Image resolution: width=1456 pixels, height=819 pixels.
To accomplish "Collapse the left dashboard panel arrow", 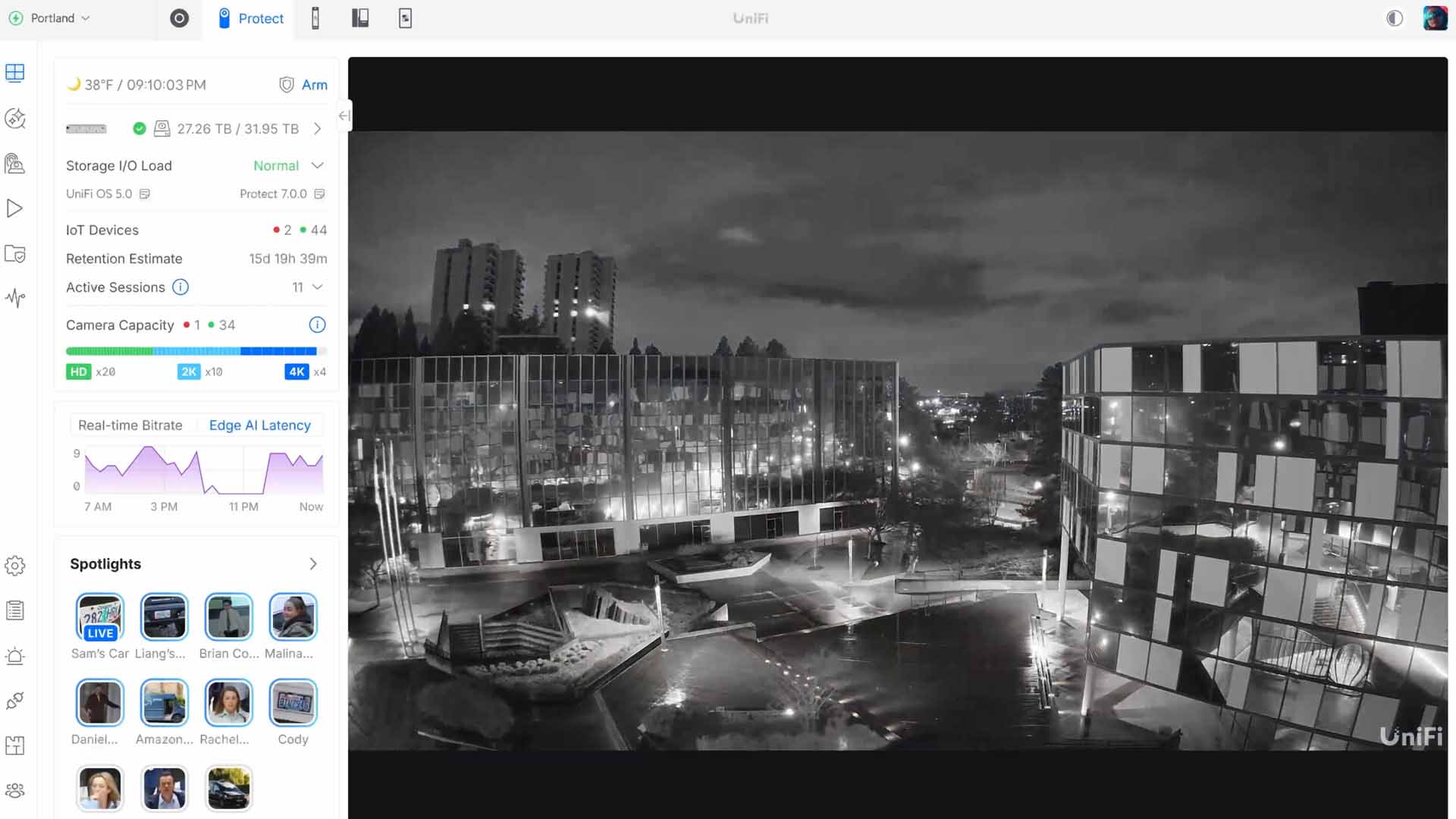I will [x=344, y=116].
